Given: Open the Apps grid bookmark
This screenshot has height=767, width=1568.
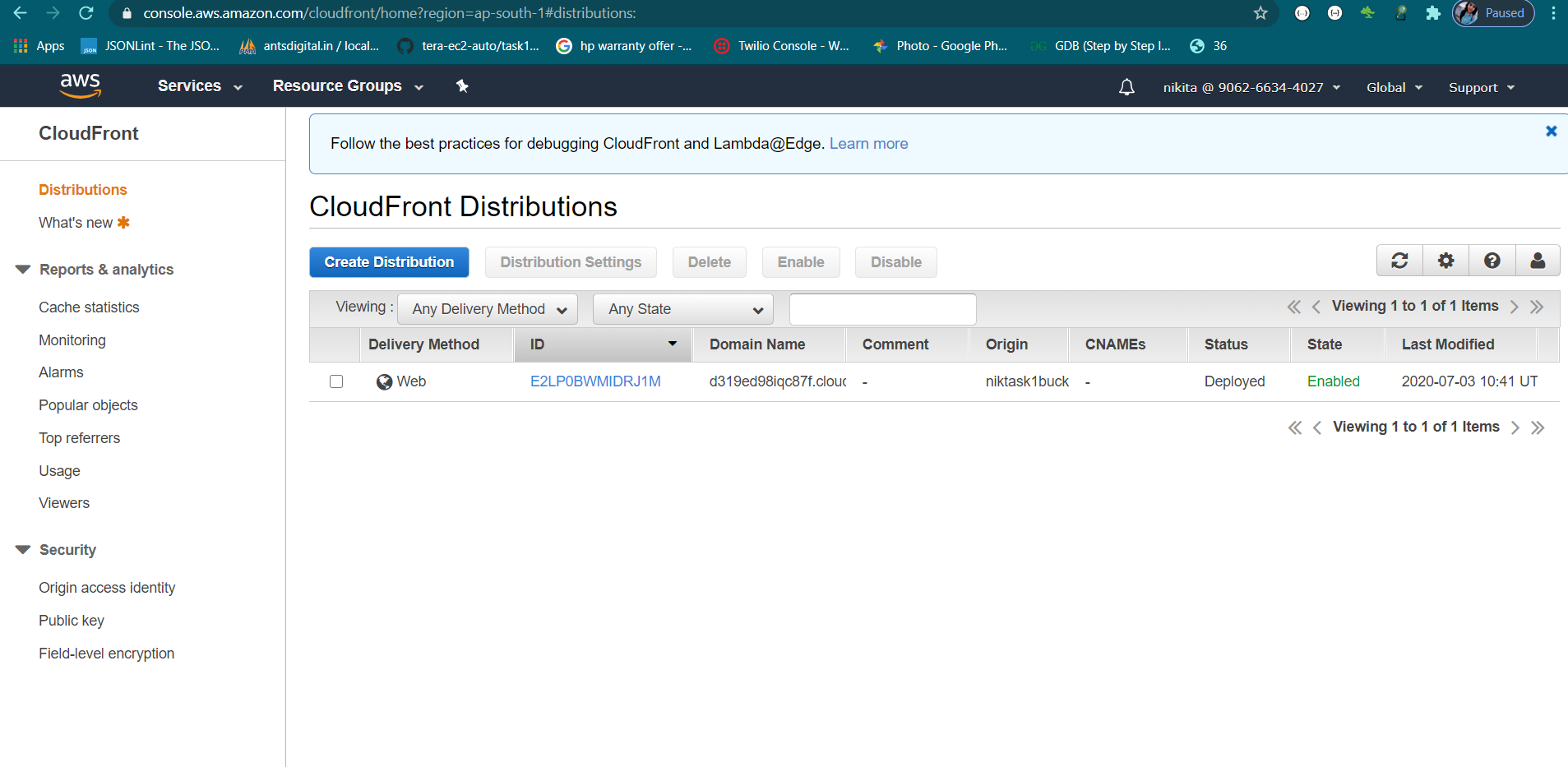Looking at the screenshot, I should coord(39,46).
